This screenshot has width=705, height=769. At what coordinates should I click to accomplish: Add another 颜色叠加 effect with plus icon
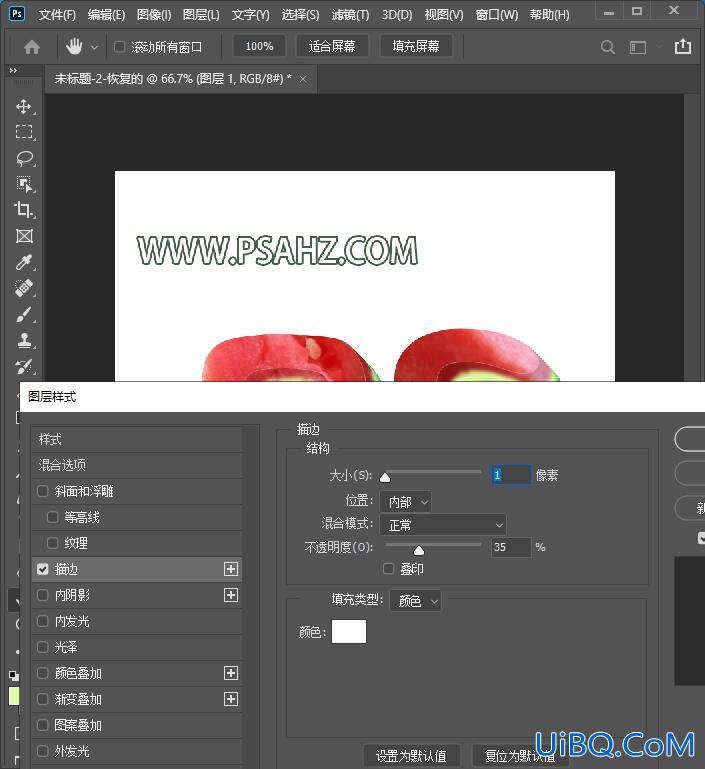(231, 673)
